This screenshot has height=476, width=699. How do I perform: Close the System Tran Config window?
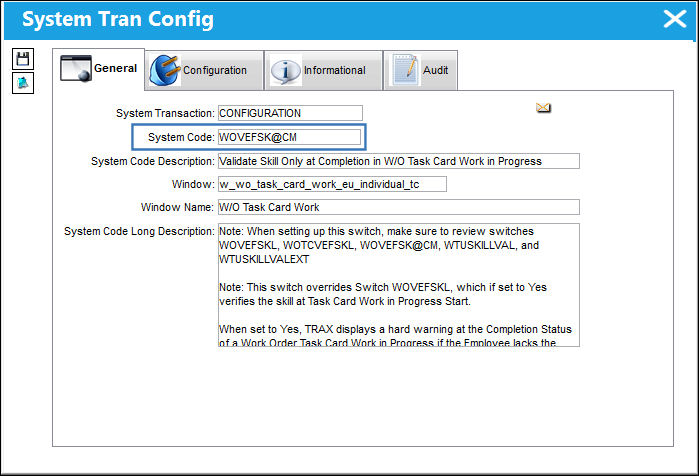pos(674,19)
